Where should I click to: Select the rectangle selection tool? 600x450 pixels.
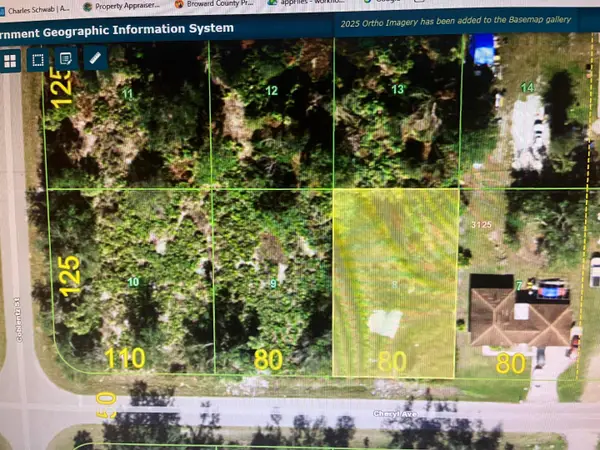[x=38, y=59]
